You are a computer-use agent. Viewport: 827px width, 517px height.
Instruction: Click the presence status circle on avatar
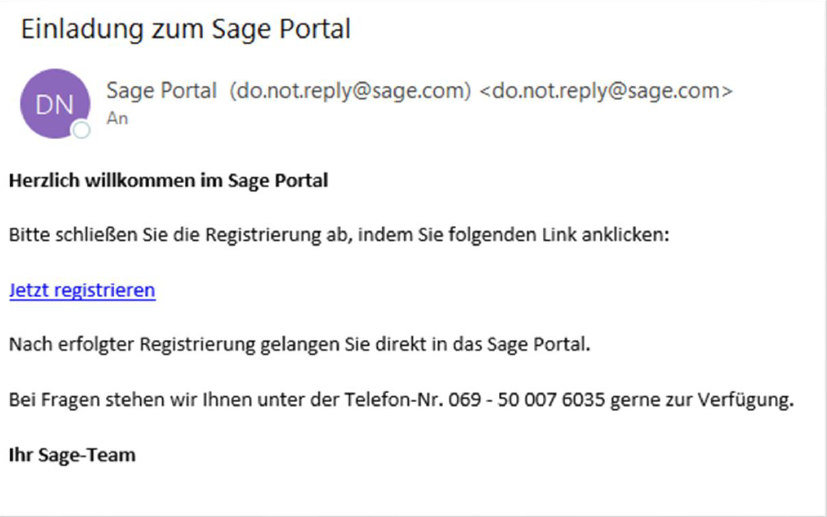pyautogui.click(x=82, y=129)
